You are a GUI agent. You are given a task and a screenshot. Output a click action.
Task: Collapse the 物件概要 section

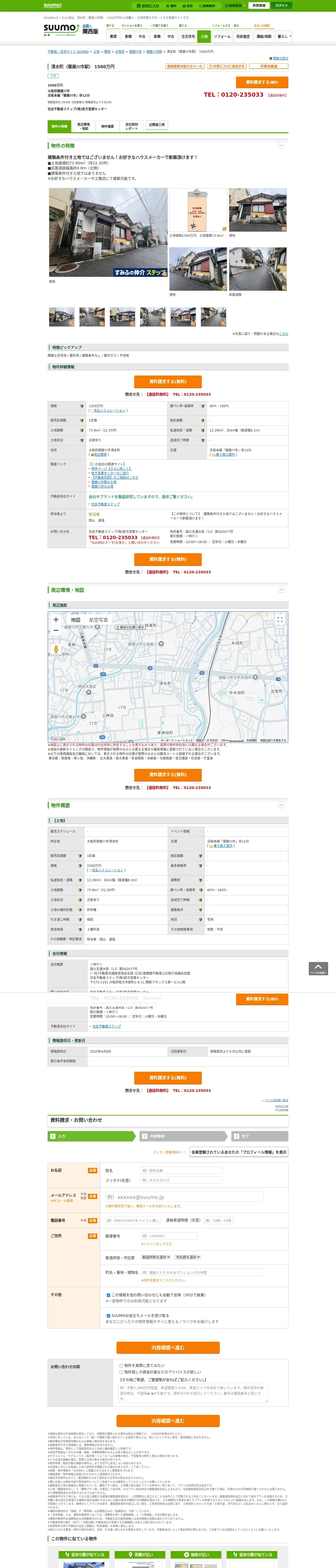click(x=281, y=805)
